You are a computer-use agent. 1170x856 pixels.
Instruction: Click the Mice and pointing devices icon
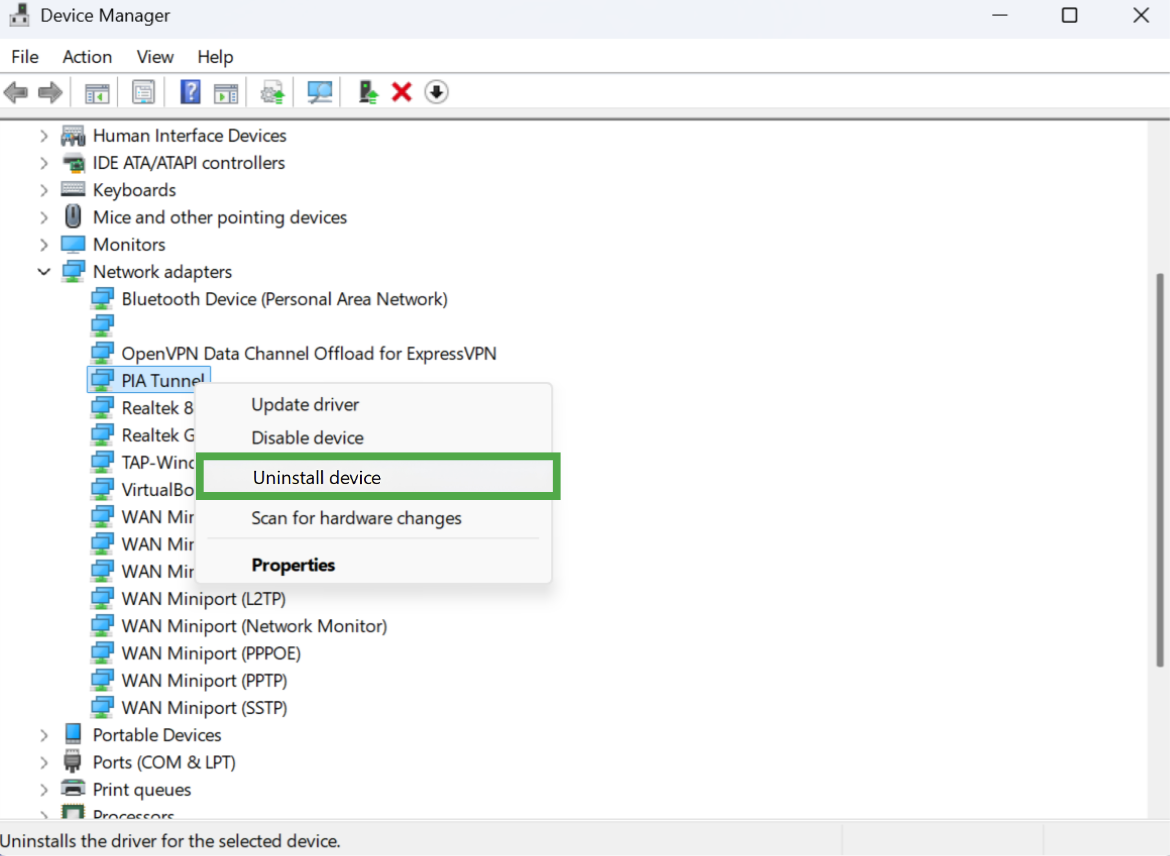(73, 216)
